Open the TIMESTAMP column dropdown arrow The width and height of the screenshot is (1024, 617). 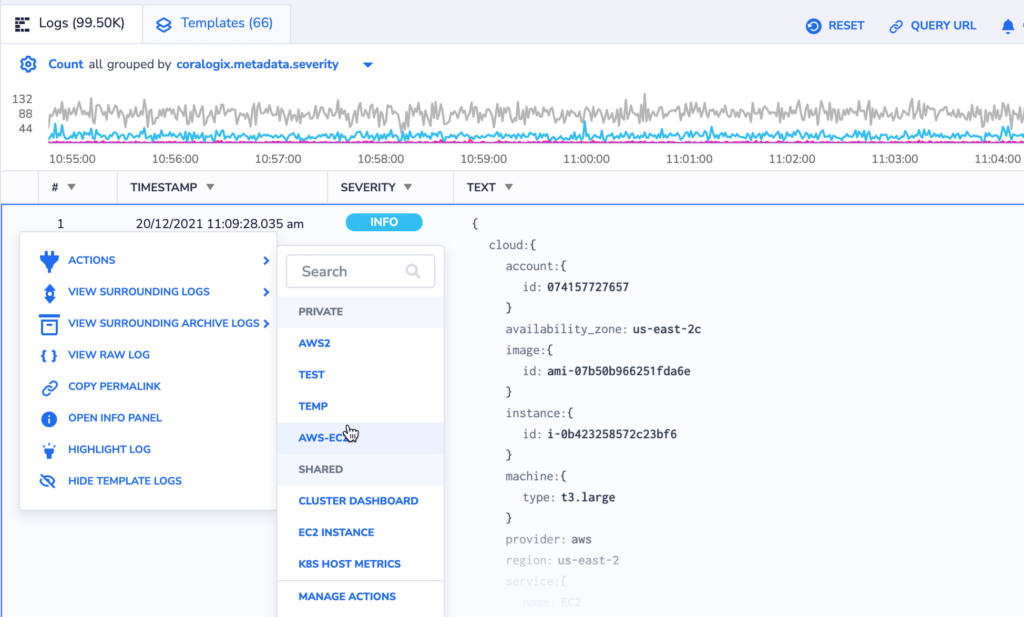coord(210,187)
